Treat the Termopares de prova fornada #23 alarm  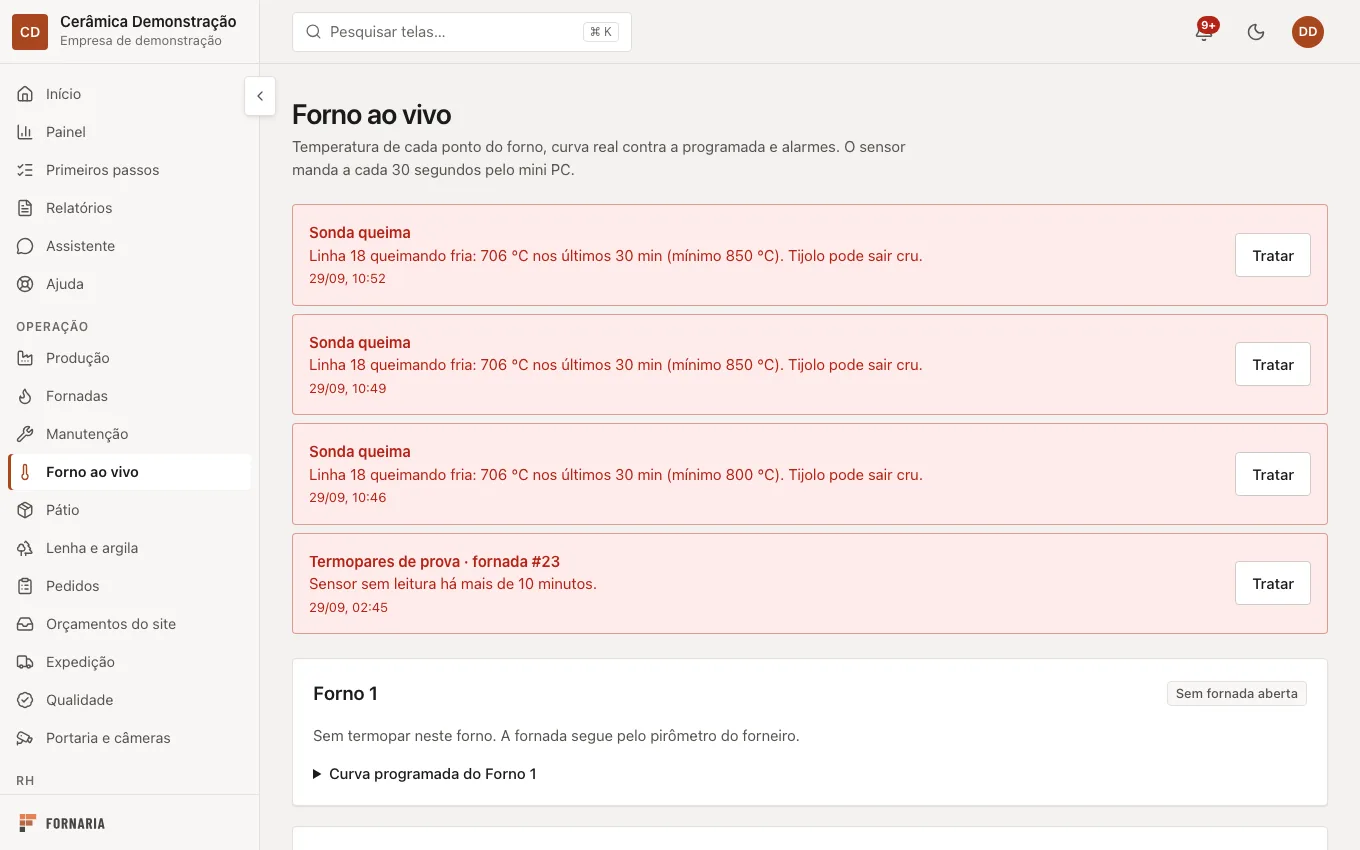pos(1273,584)
